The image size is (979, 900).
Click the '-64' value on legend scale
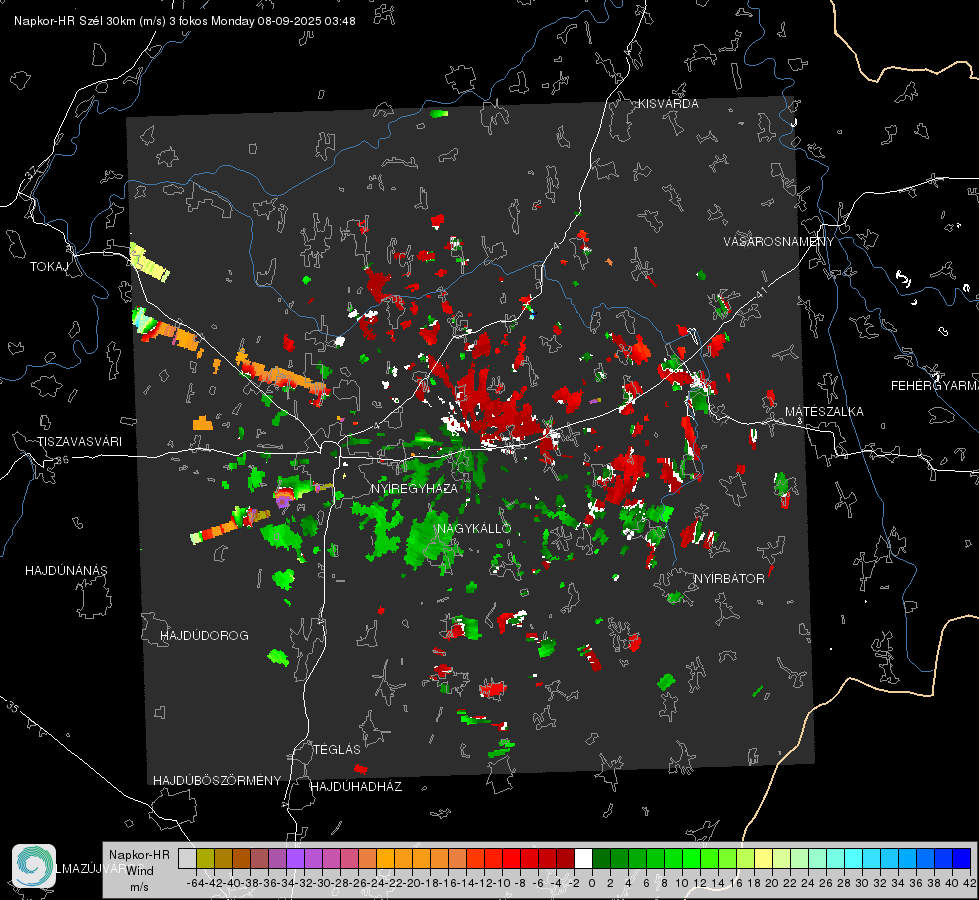coord(195,883)
